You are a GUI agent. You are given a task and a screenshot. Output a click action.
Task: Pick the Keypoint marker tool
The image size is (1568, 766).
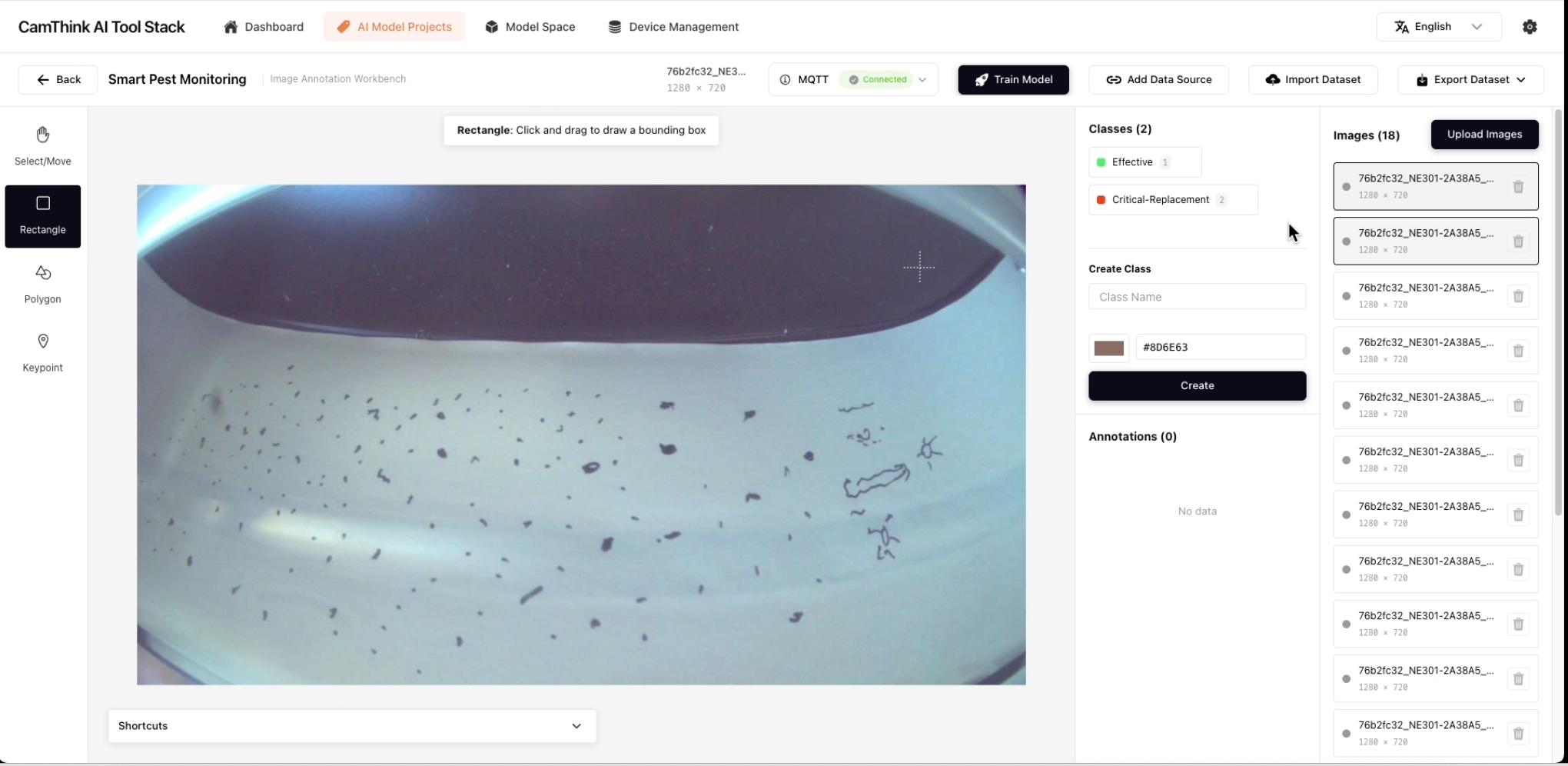tap(43, 352)
